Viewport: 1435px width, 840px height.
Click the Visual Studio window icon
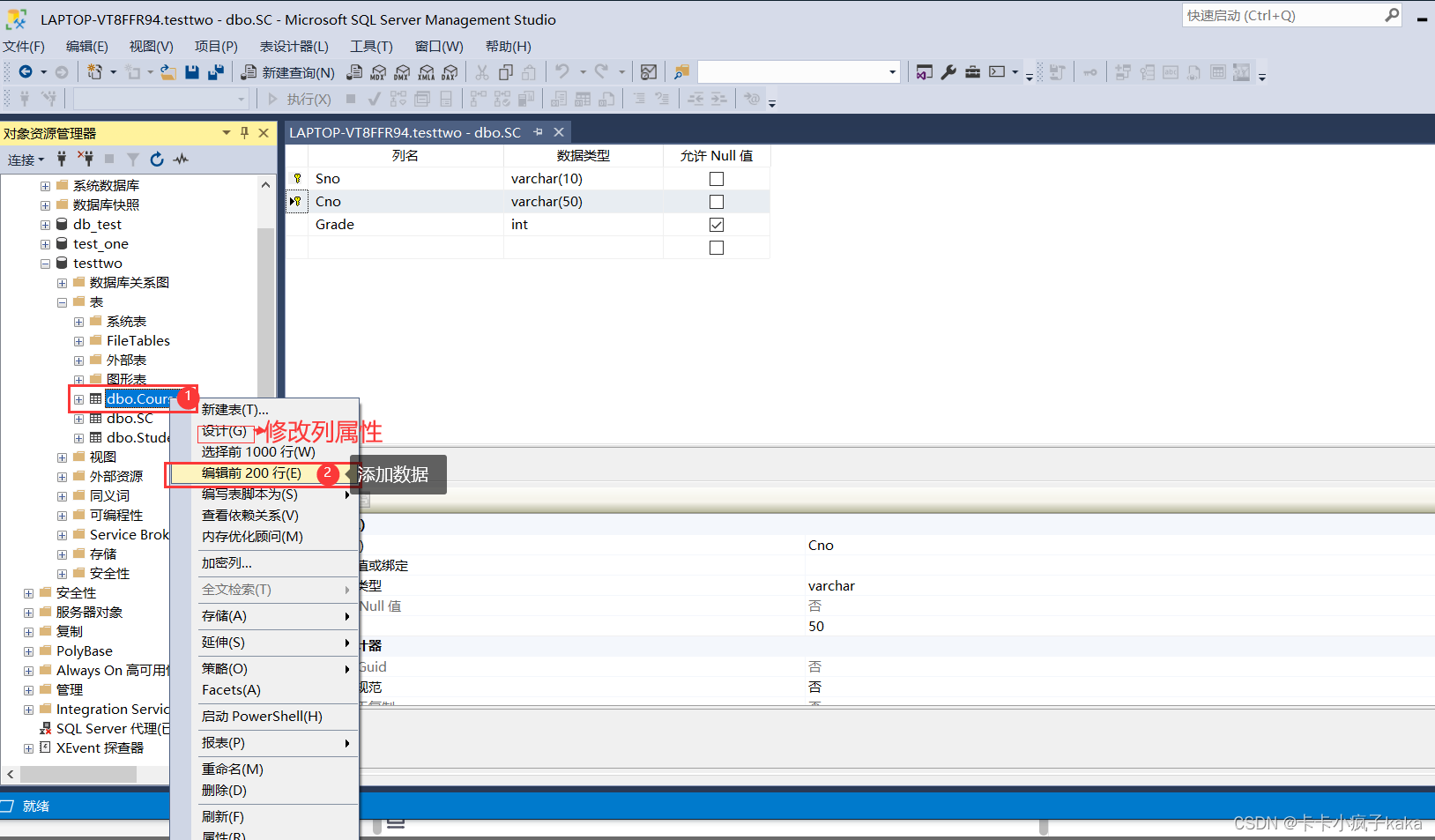pos(924,72)
